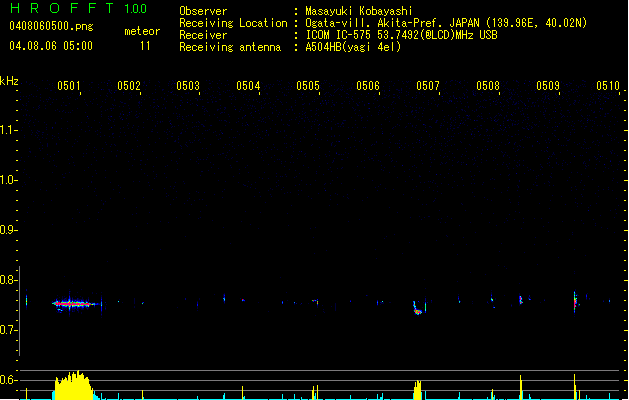This screenshot has height=400, width=629.
Task: Click the date stamp 04.08.06 05:00
Action: coord(51,46)
